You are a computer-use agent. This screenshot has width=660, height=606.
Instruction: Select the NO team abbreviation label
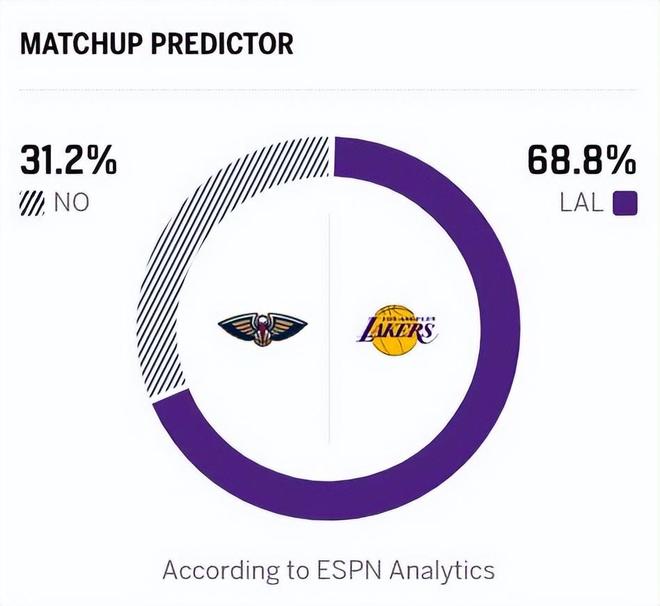click(x=71, y=203)
